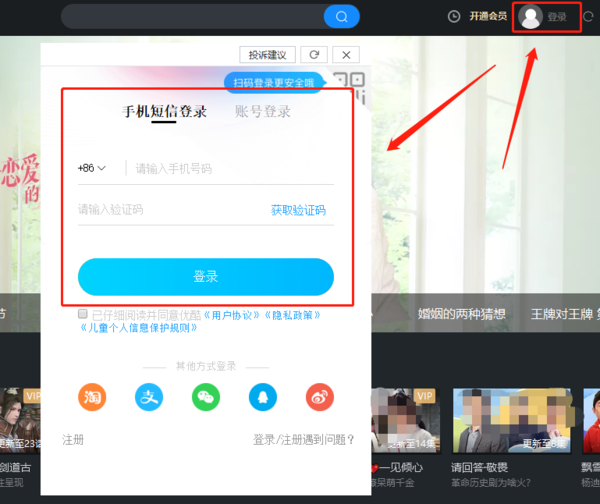Click the top search input bar

[x=192, y=17]
